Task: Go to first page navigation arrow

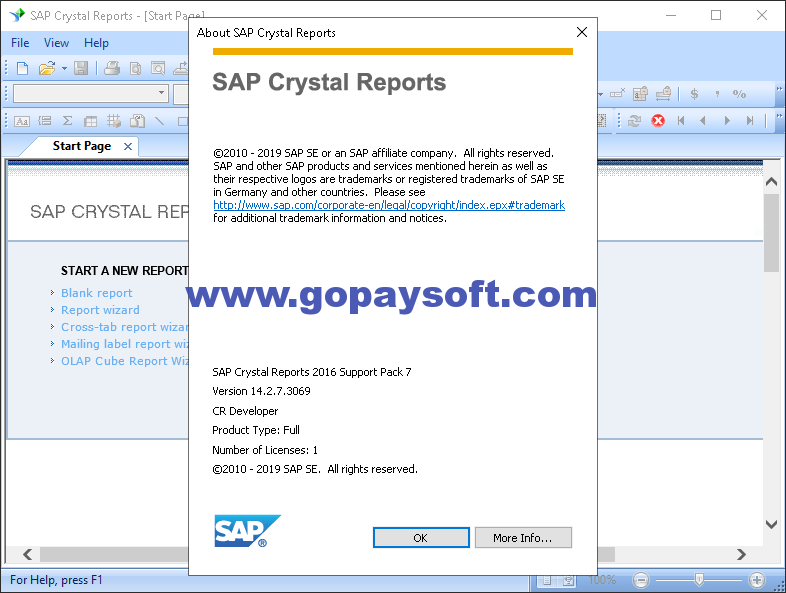Action: (x=681, y=120)
